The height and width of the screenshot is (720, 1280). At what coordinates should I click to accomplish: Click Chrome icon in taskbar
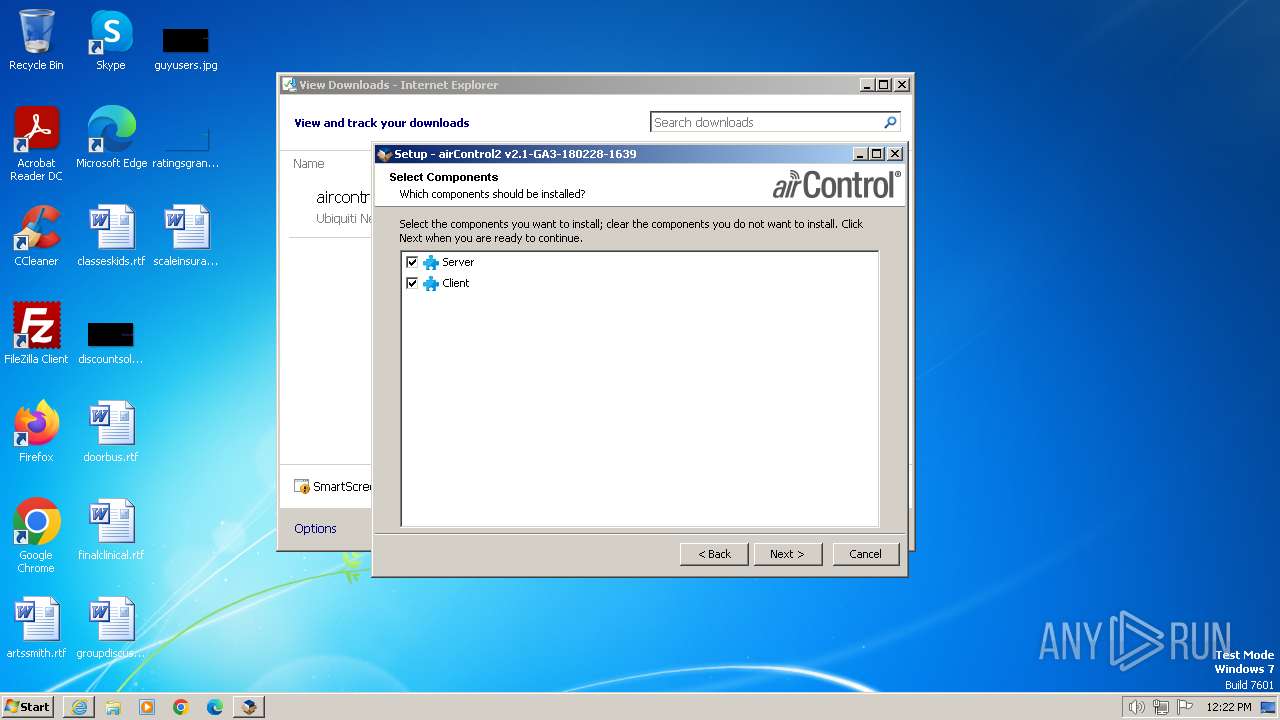pos(181,707)
